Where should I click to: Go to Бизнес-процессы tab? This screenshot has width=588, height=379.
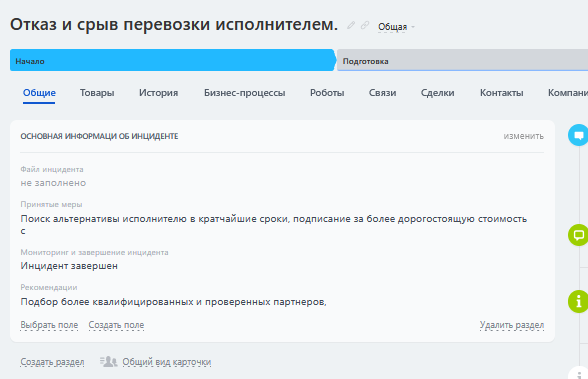[244, 93]
